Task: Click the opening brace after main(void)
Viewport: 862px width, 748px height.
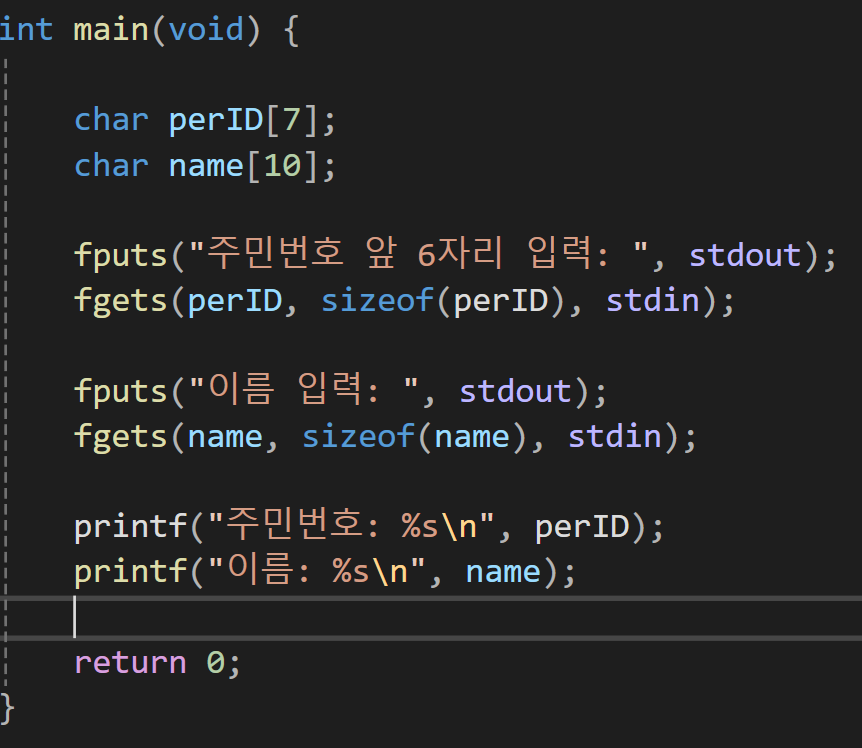Action: (x=291, y=31)
